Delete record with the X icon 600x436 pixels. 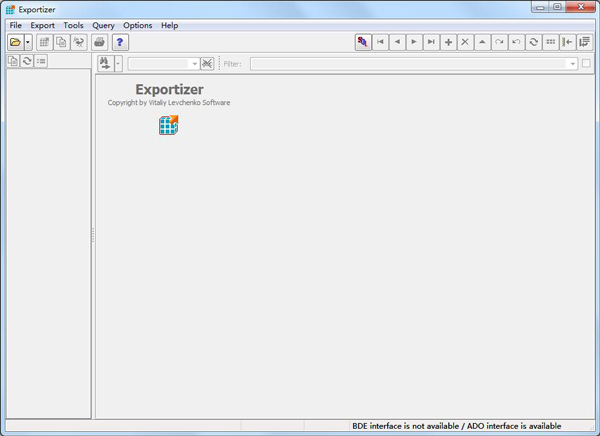click(x=465, y=42)
